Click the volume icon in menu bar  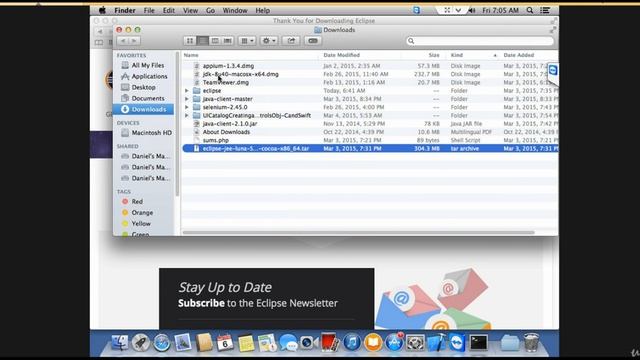(x=472, y=11)
